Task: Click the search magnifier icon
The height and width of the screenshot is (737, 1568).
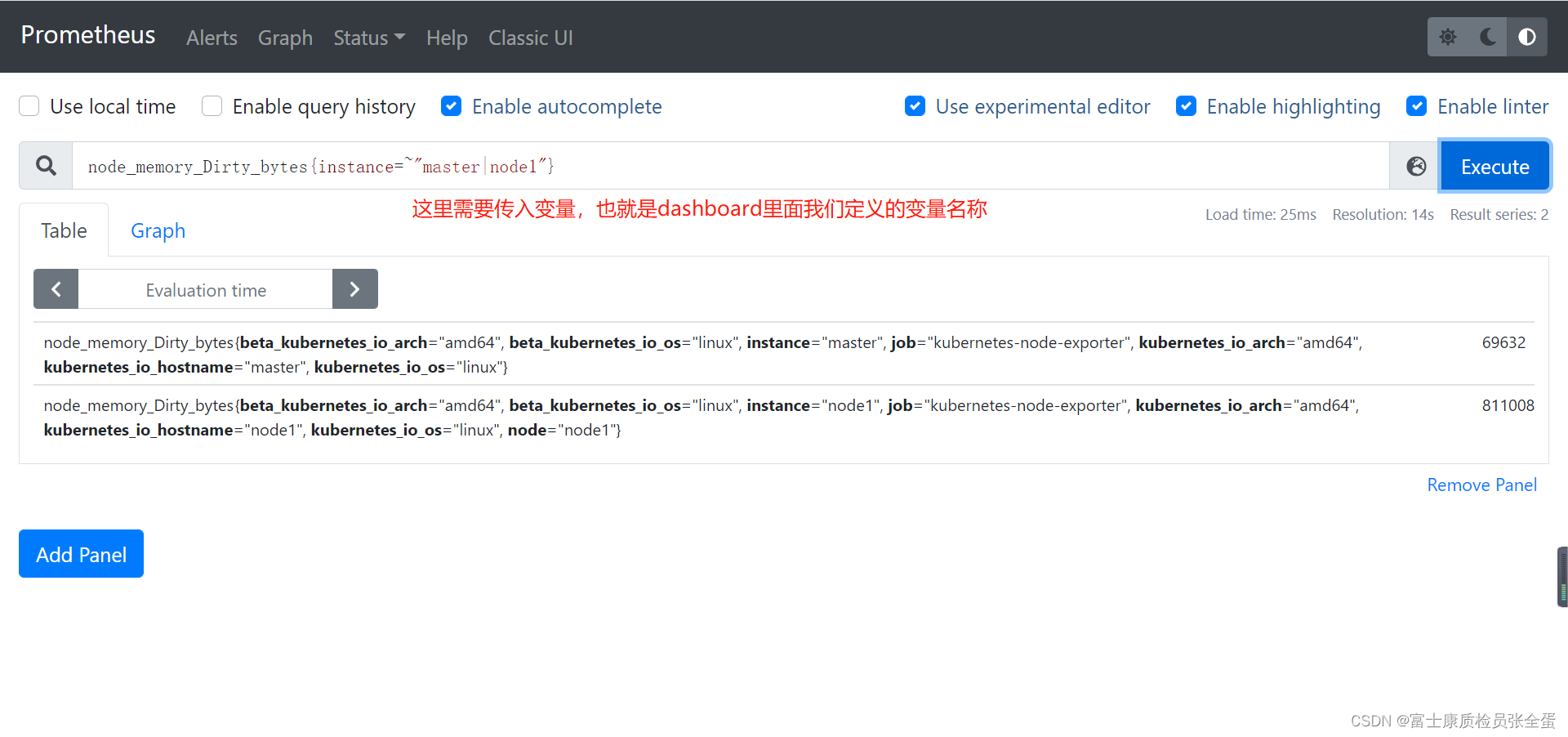Action: [47, 166]
